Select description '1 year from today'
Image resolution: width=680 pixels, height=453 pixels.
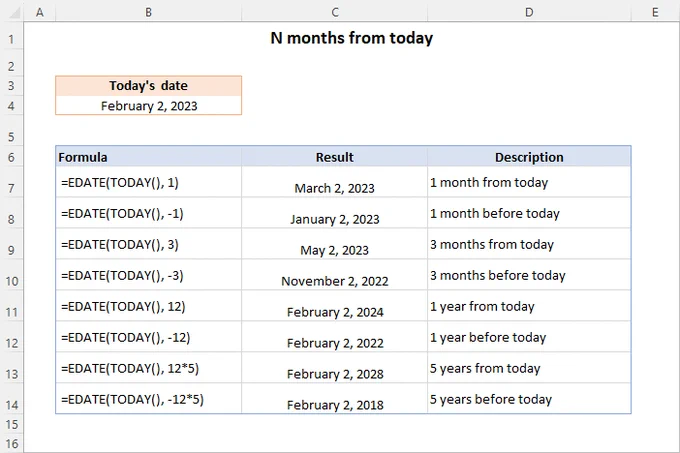[529, 306]
